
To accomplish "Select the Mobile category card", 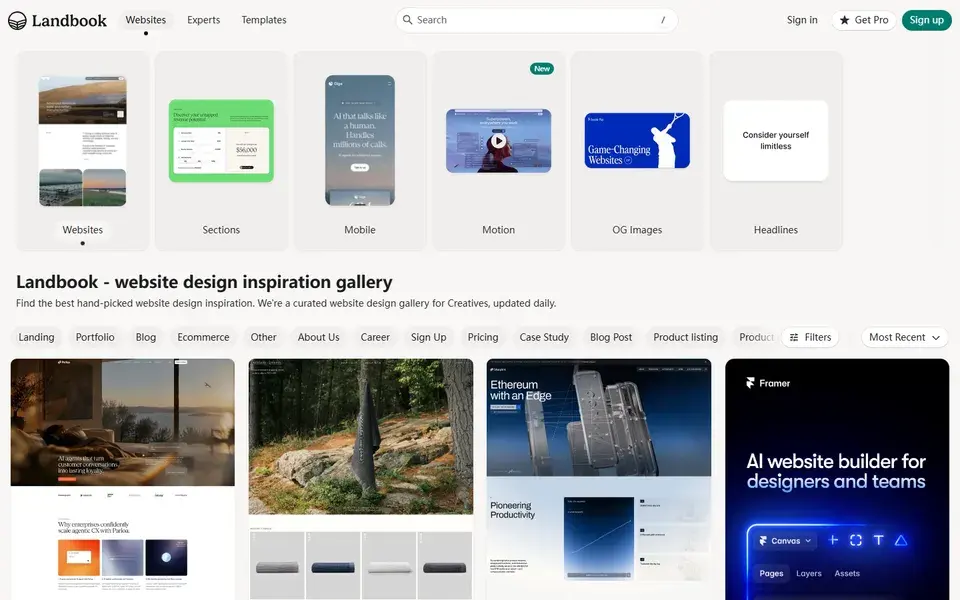I will pos(360,151).
